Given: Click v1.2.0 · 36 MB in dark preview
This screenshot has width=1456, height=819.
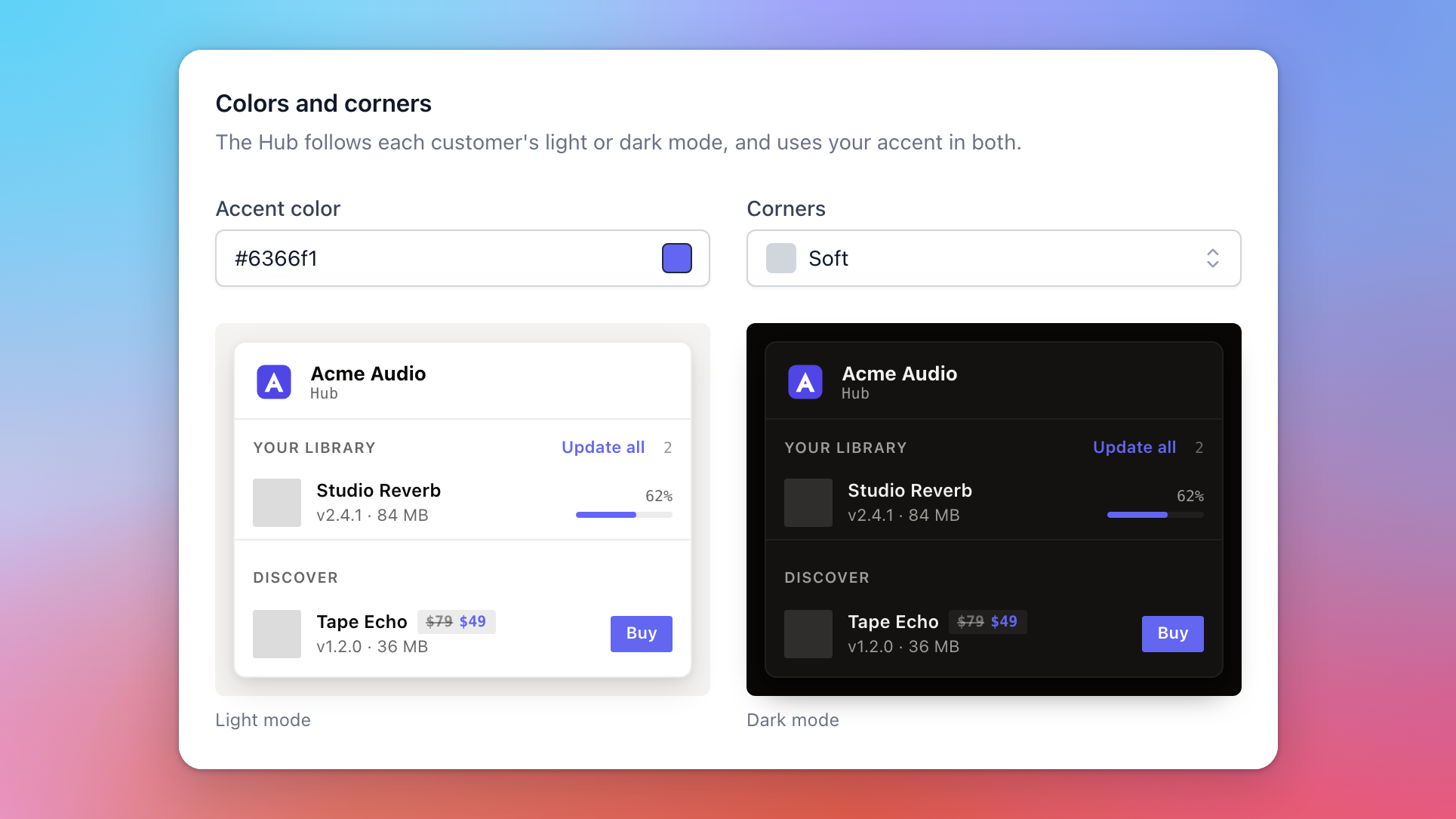Looking at the screenshot, I should click(x=904, y=647).
